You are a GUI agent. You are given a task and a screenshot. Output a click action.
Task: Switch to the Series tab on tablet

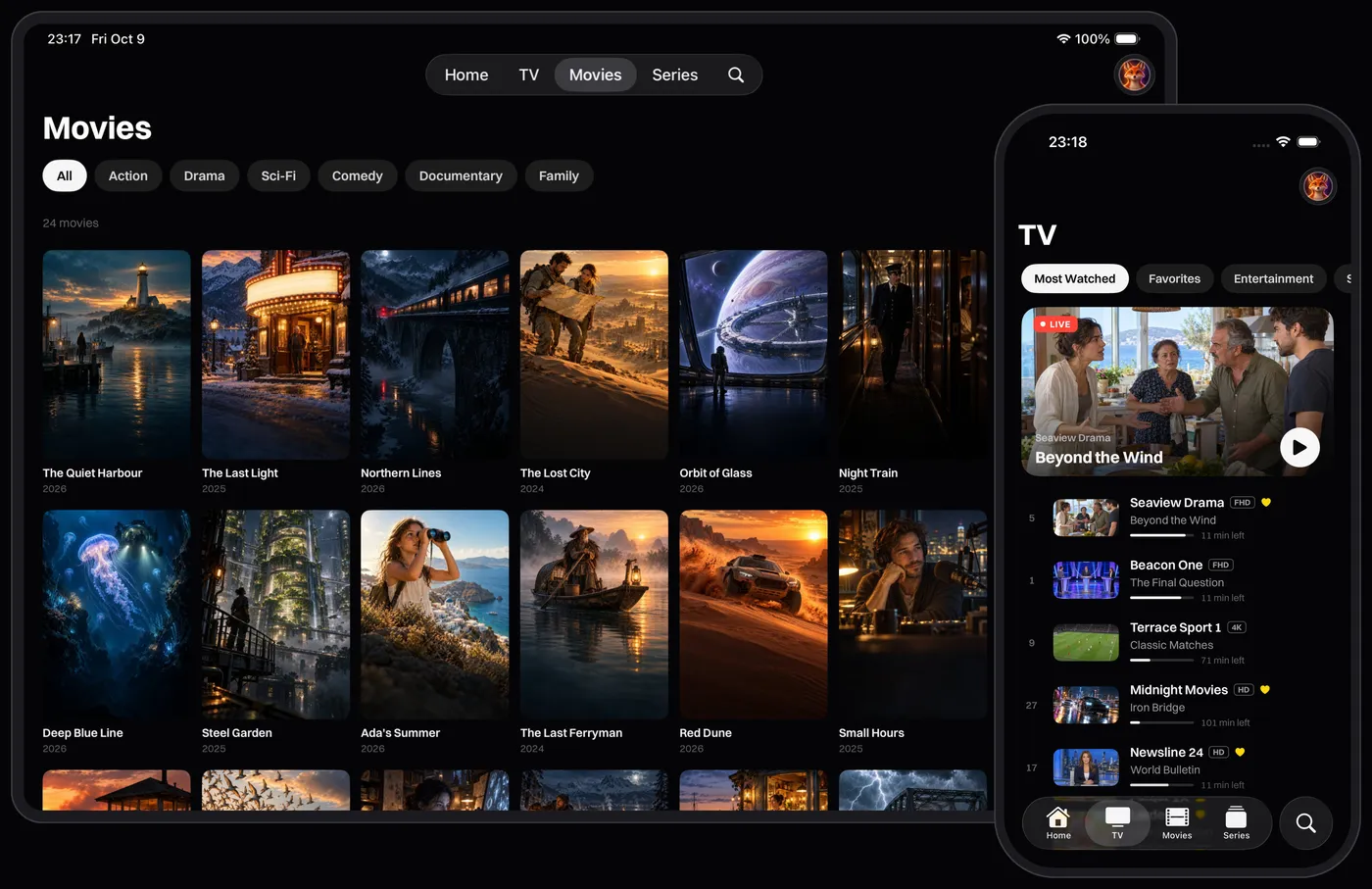click(x=675, y=74)
